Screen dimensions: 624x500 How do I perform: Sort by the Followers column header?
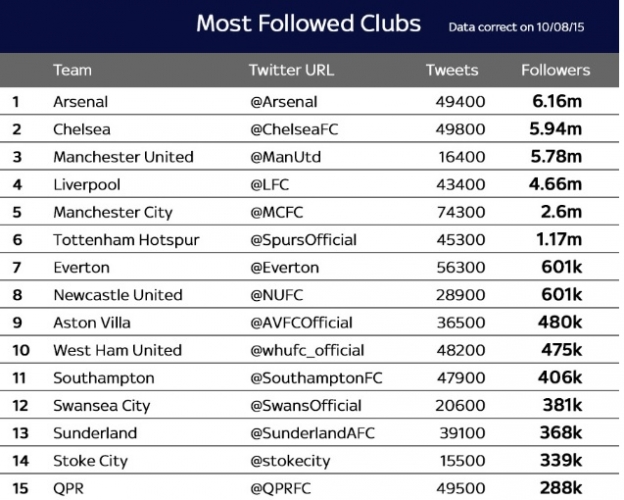pyautogui.click(x=555, y=71)
